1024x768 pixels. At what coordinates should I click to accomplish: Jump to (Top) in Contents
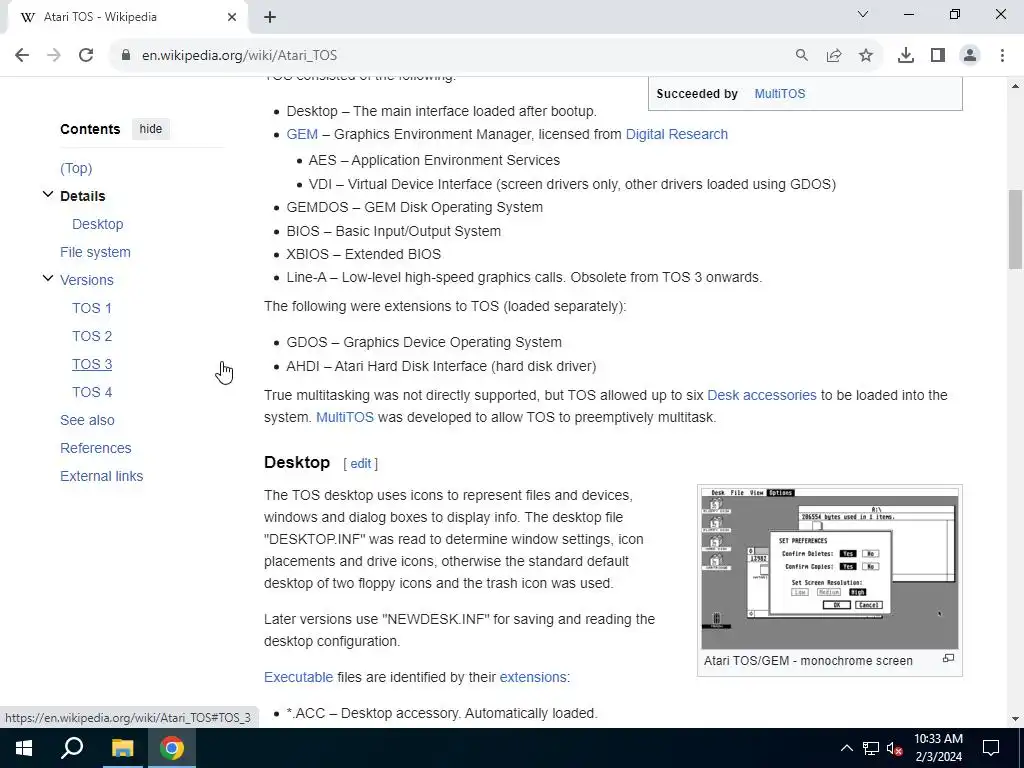[x=76, y=168]
